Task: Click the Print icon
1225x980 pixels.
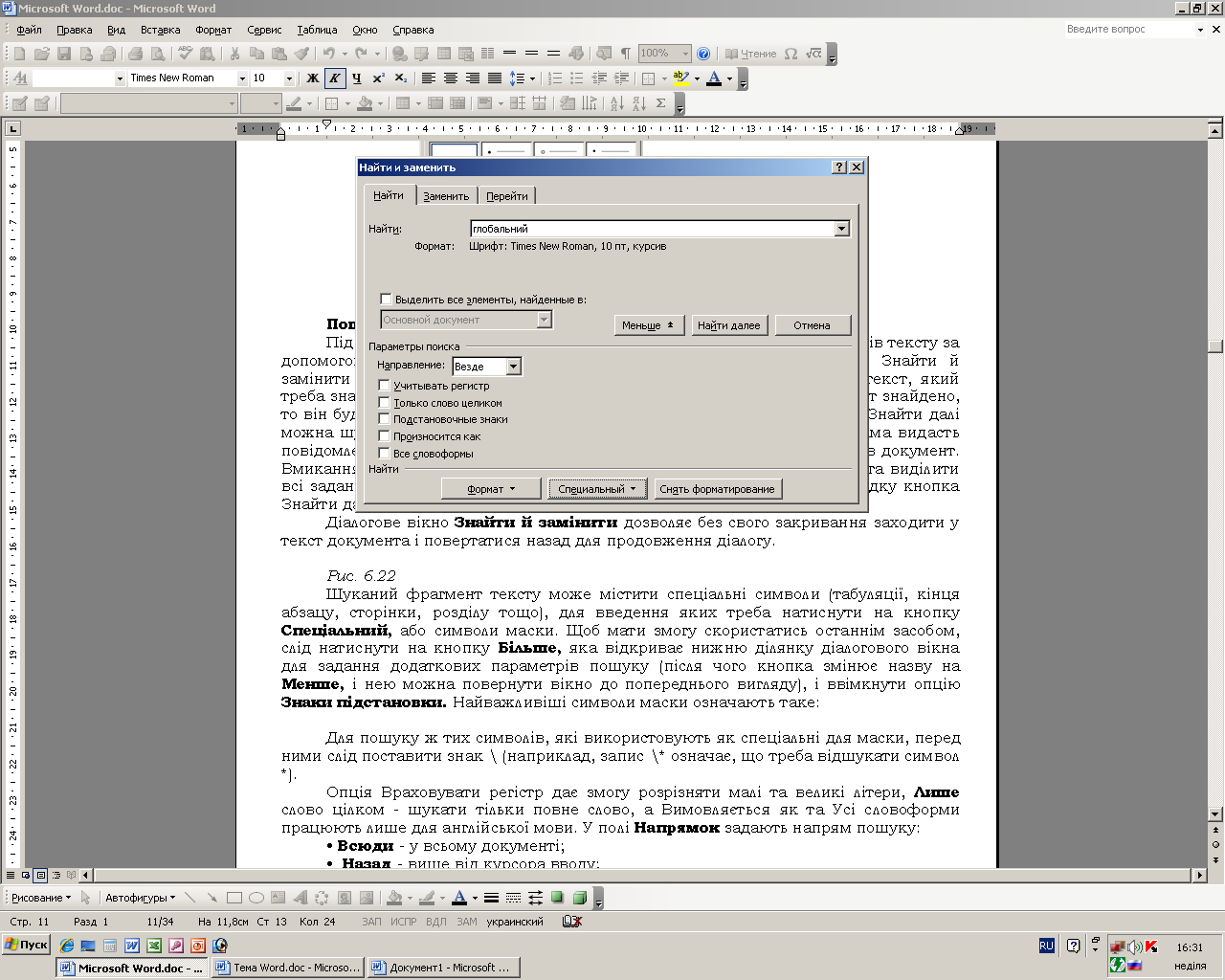Action: (x=135, y=54)
